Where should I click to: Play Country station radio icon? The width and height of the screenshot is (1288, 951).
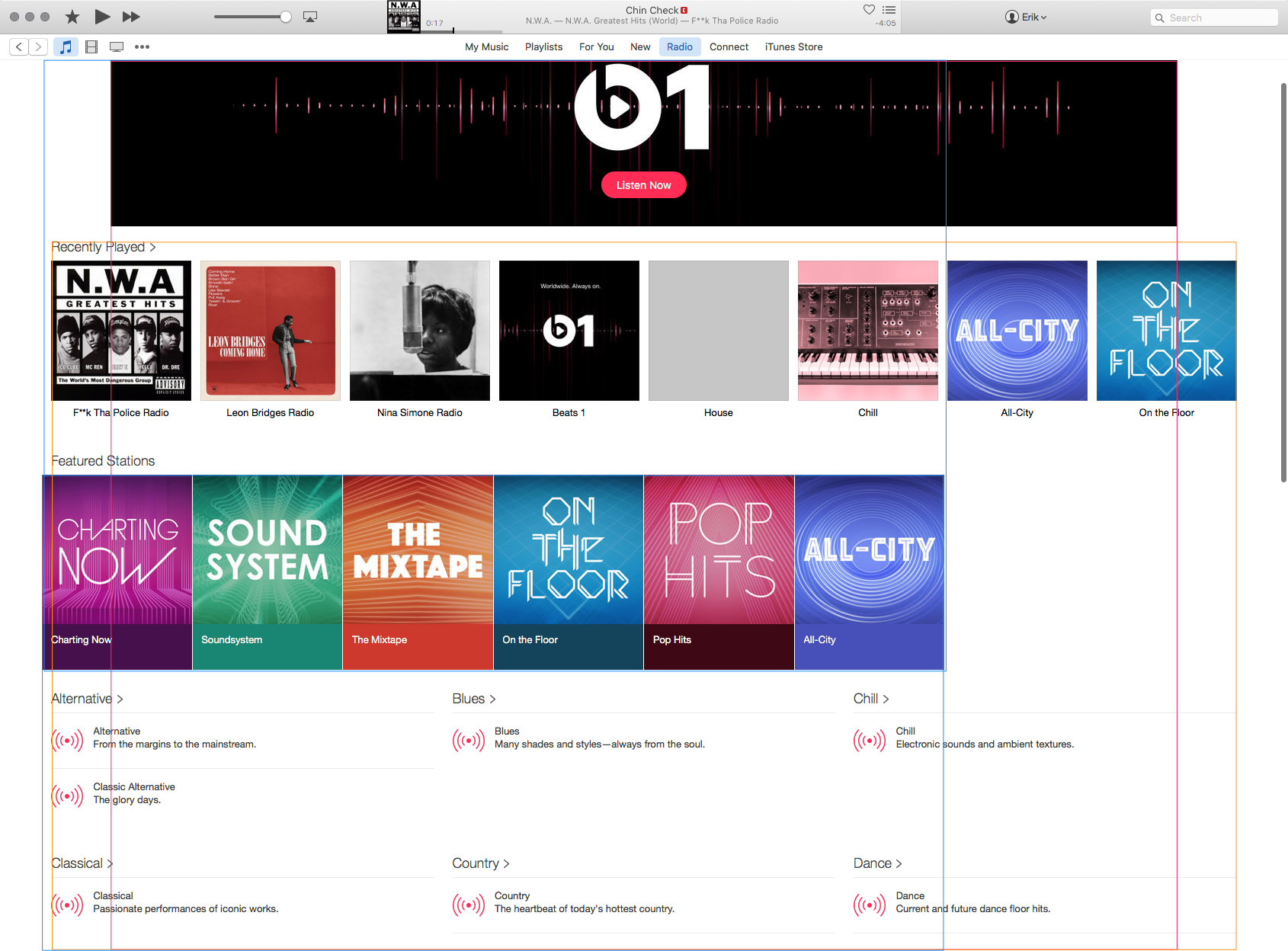point(469,905)
